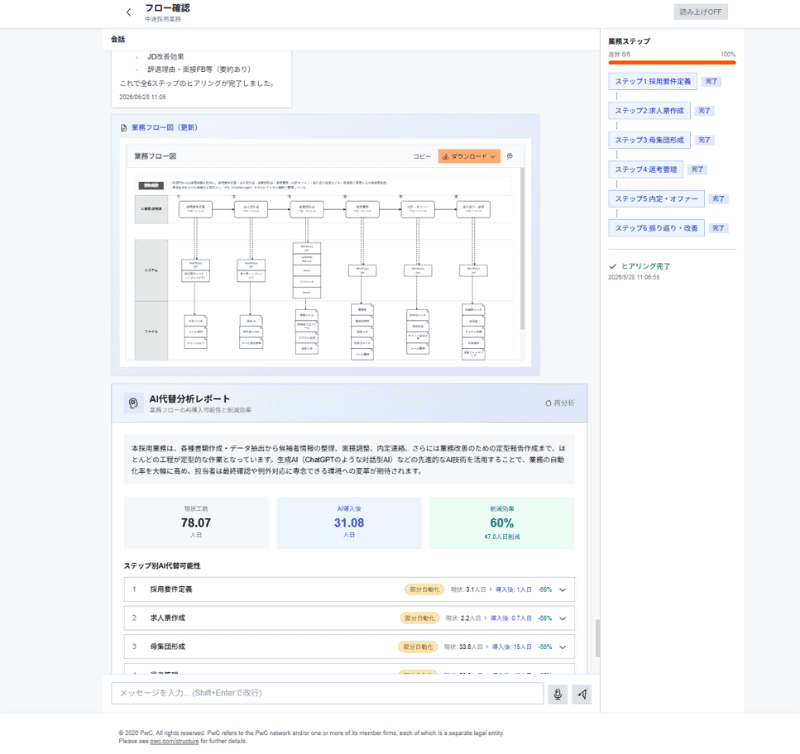Click the AI導入後 31.08 value card
This screenshot has width=800, height=754.
click(349, 523)
